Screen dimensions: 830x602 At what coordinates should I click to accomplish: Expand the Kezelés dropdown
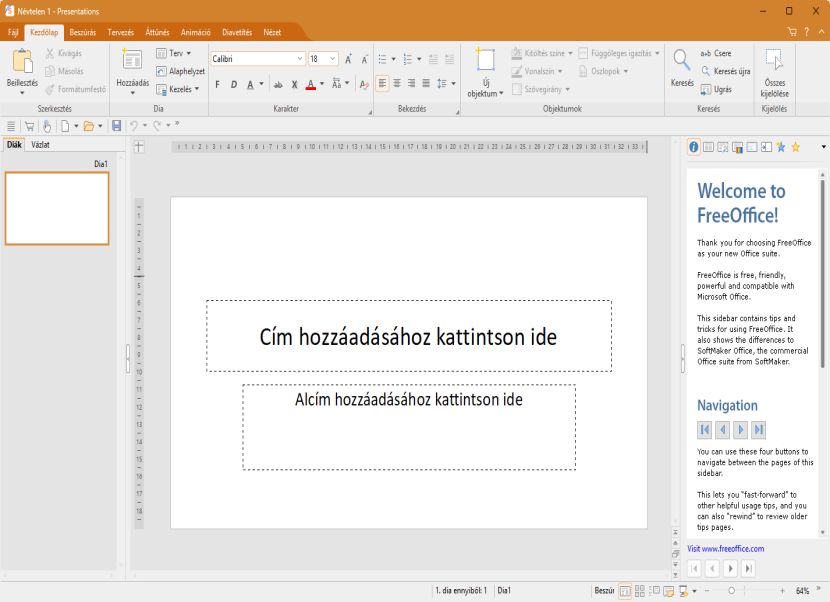pos(196,89)
